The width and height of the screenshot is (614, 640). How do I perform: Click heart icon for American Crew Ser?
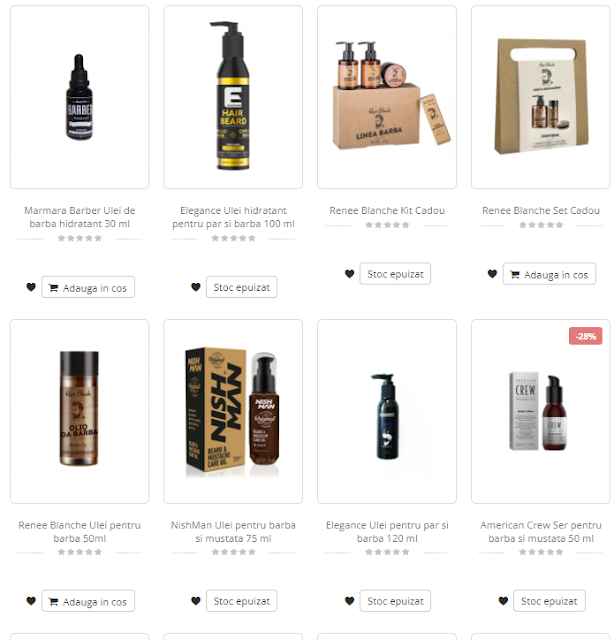[503, 601]
